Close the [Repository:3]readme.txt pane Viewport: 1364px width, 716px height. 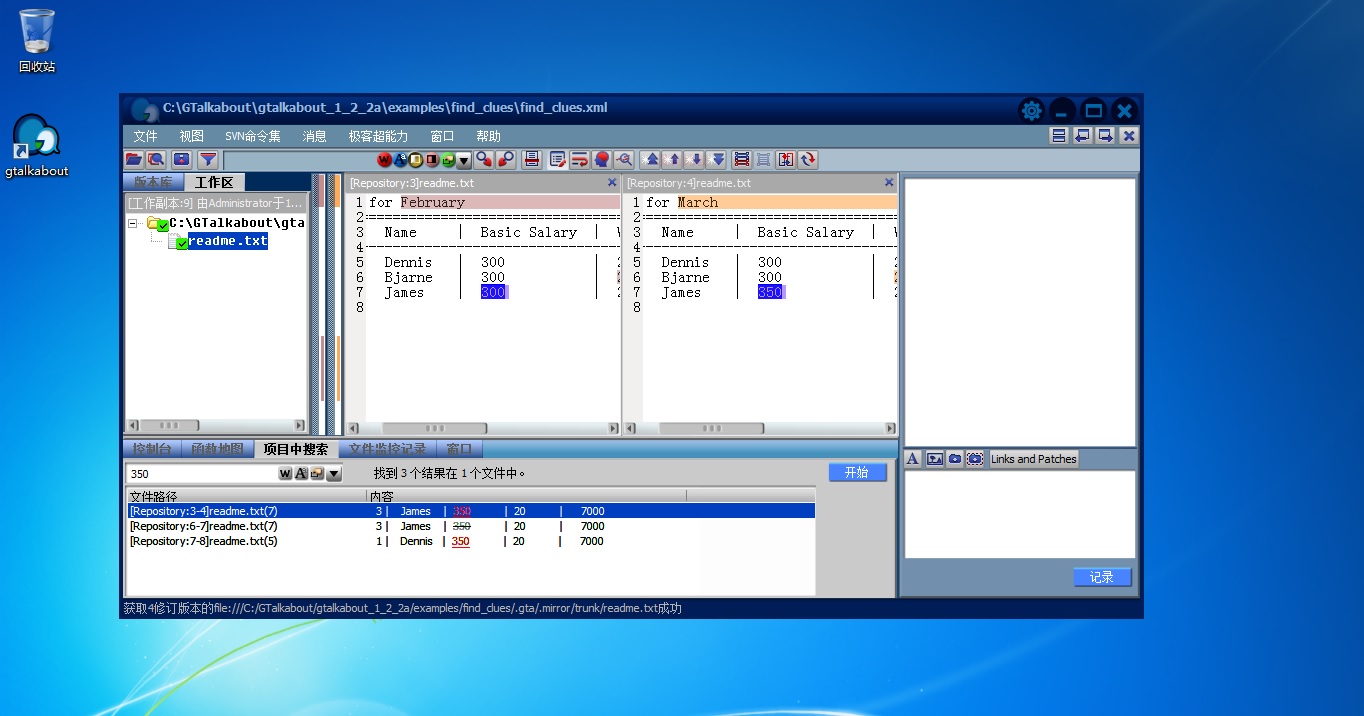click(612, 183)
